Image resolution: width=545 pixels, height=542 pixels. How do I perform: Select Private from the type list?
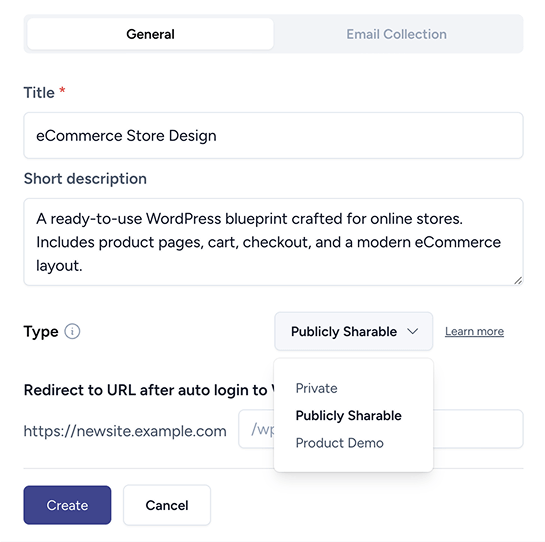[316, 388]
